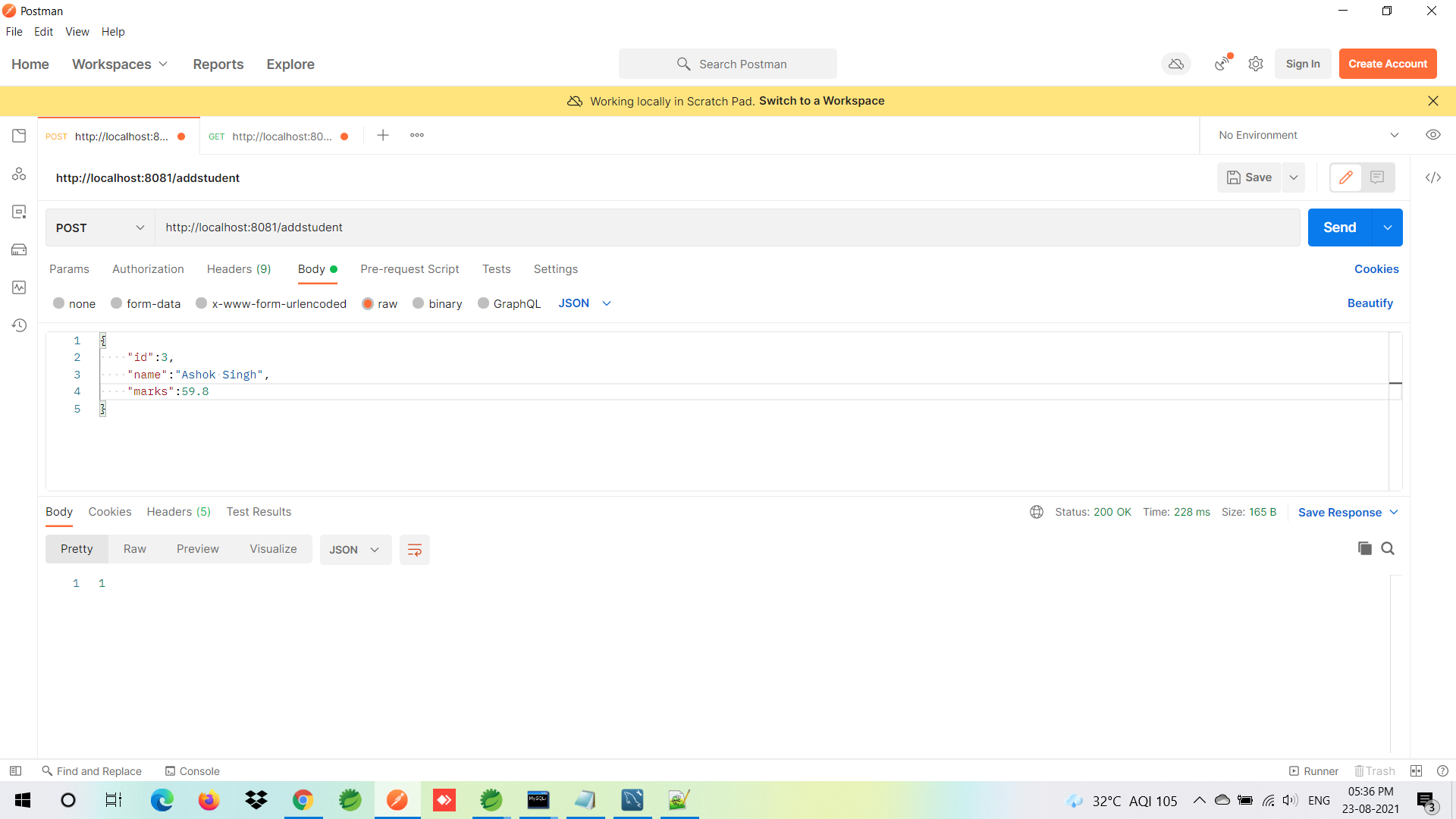Screen dimensions: 1456x819
Task: Open the Pre-request Script tab
Action: point(409,269)
